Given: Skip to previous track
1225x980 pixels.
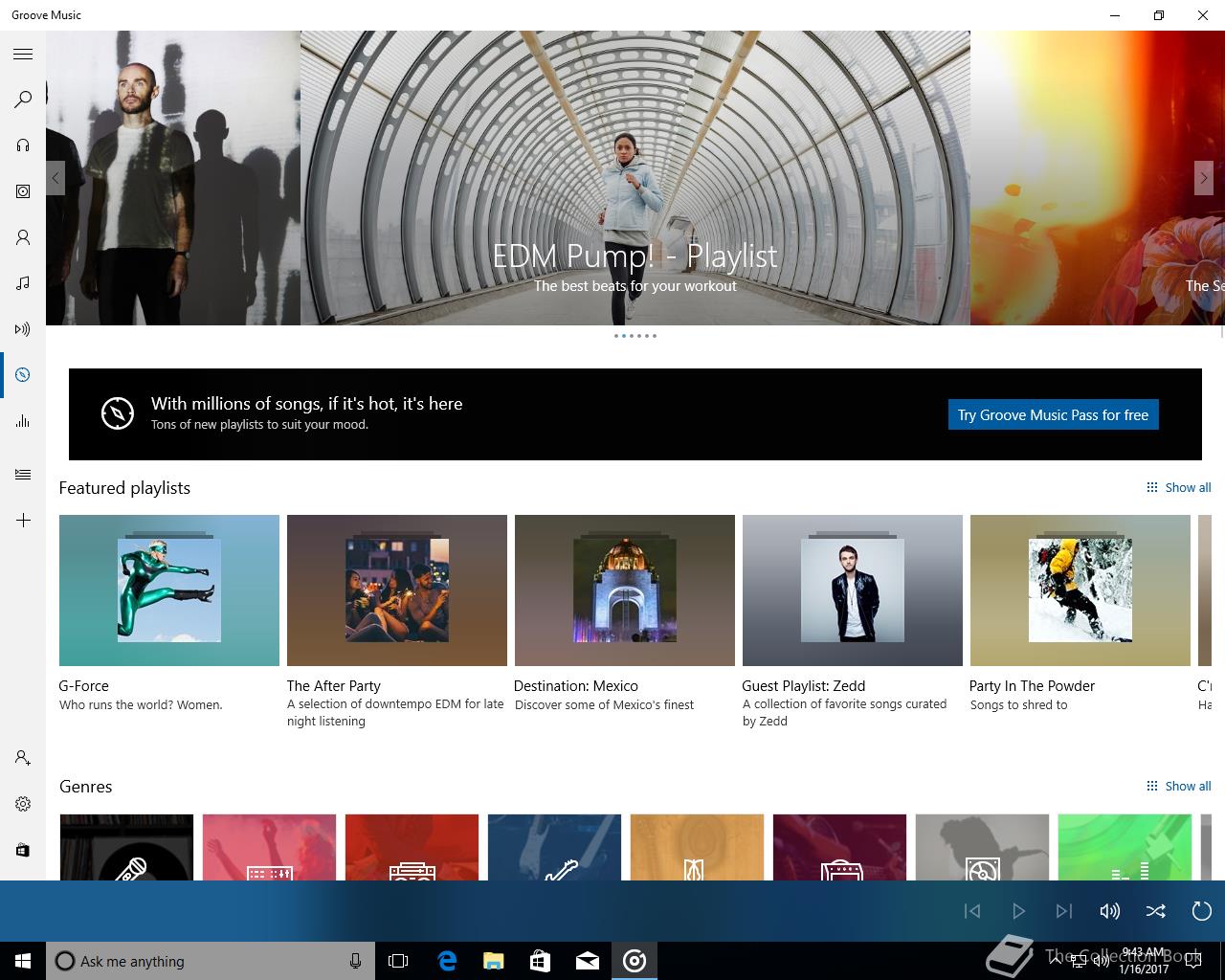Looking at the screenshot, I should [972, 911].
